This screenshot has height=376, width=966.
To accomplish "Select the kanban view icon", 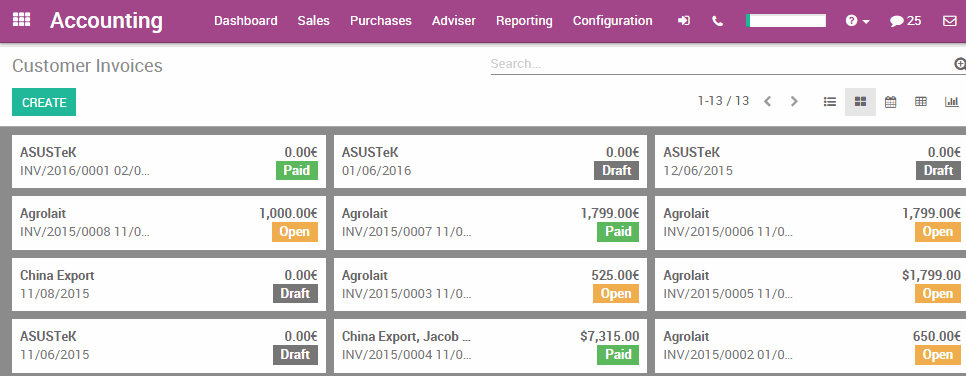I will (860, 102).
